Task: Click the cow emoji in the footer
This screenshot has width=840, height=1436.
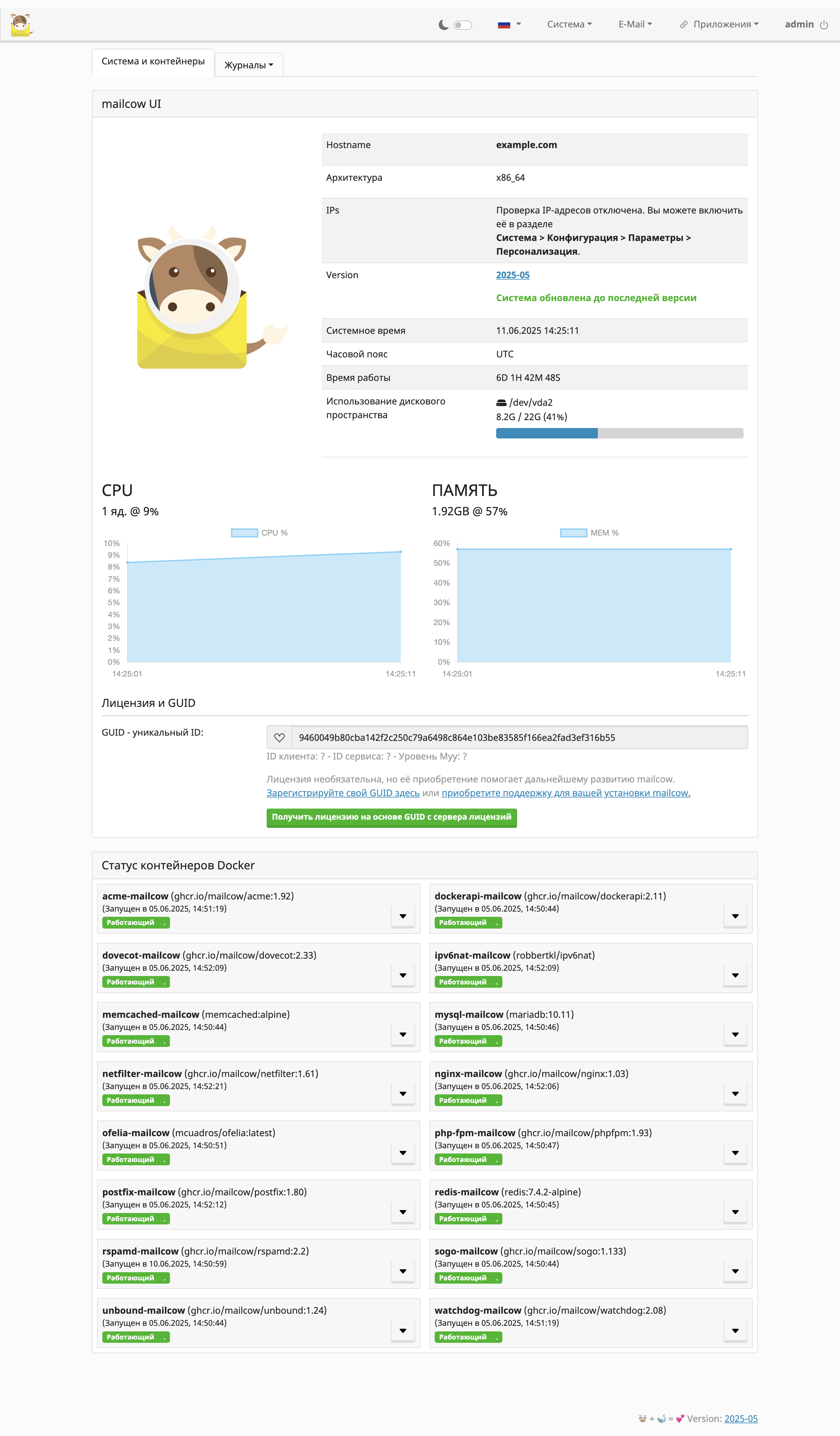Action: click(x=642, y=1419)
